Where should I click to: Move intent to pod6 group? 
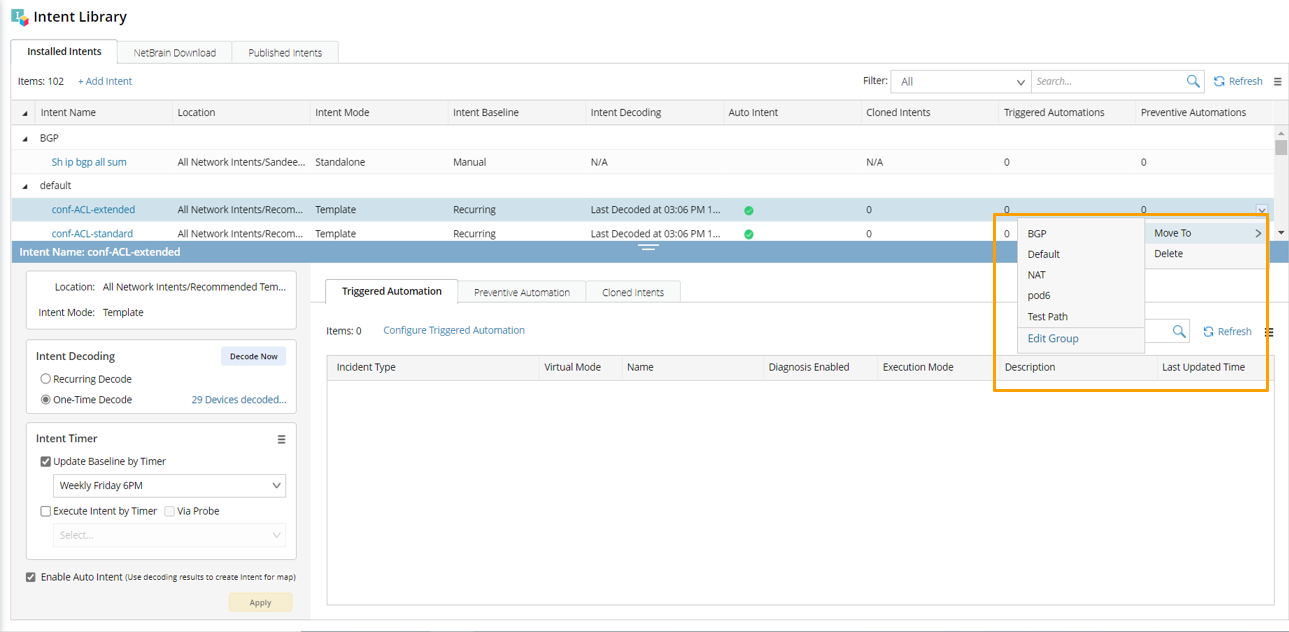[x=1080, y=296]
